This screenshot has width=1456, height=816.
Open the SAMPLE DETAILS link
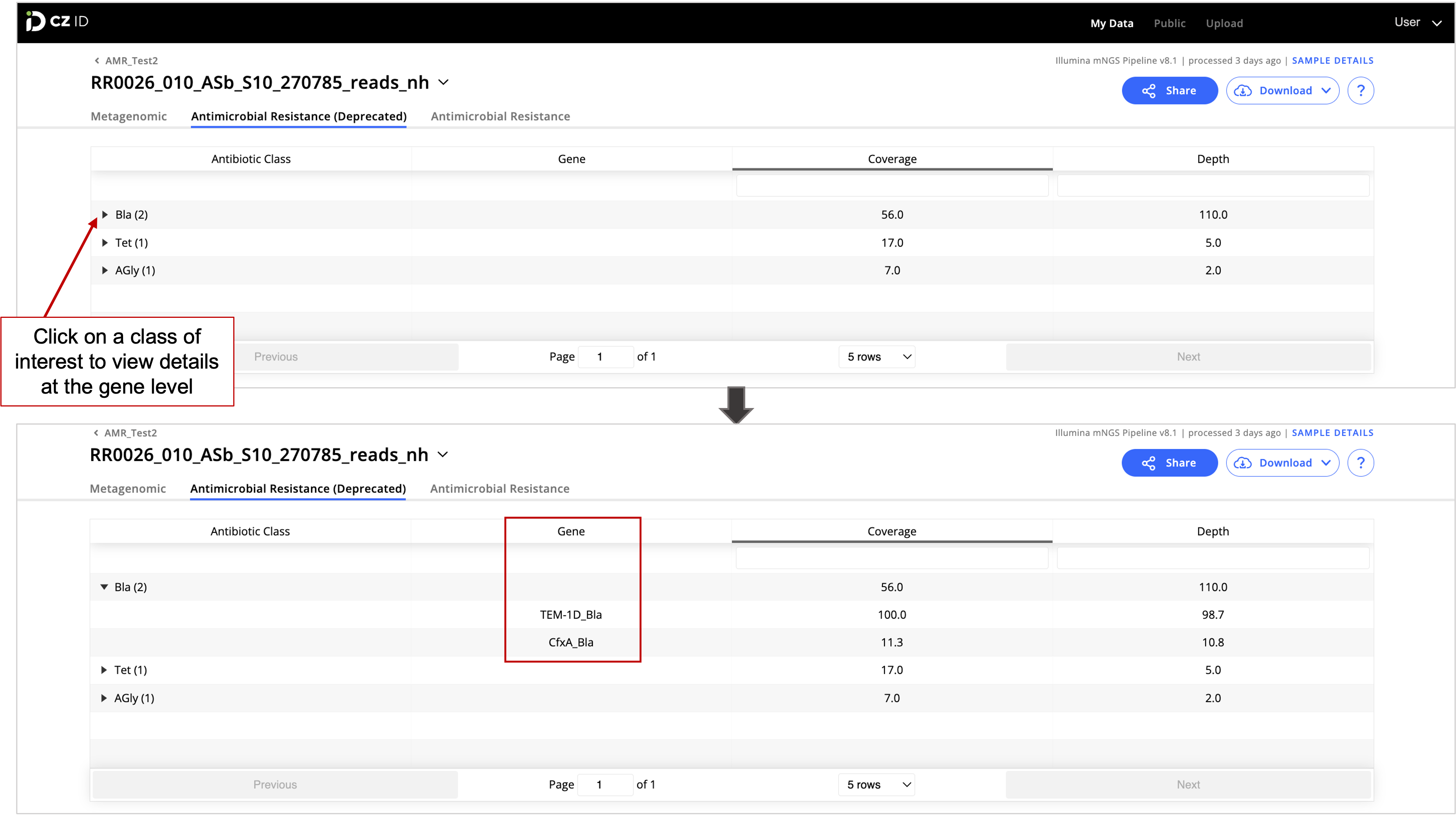click(1333, 61)
